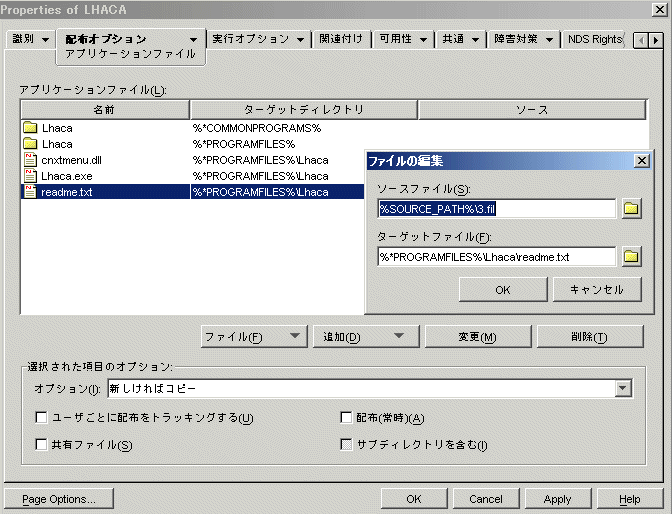Click folder icon in the %*PROGRAMFILES% Lhaca row

30,144
